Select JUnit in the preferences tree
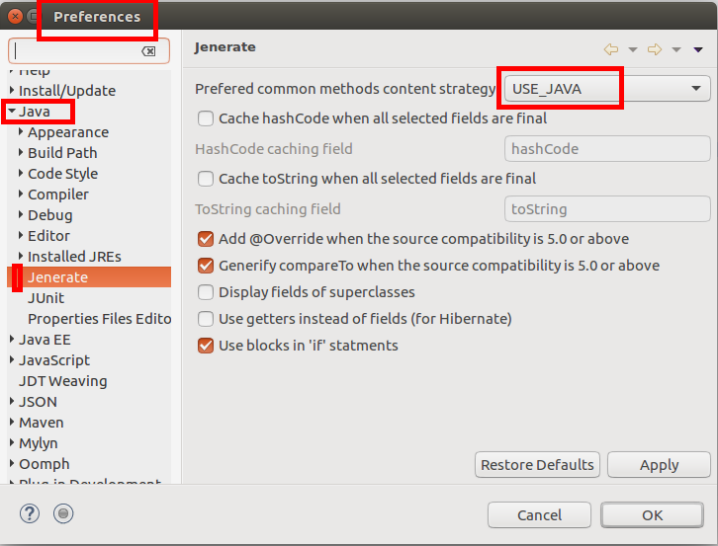Screen dimensions: 718x546 46,298
